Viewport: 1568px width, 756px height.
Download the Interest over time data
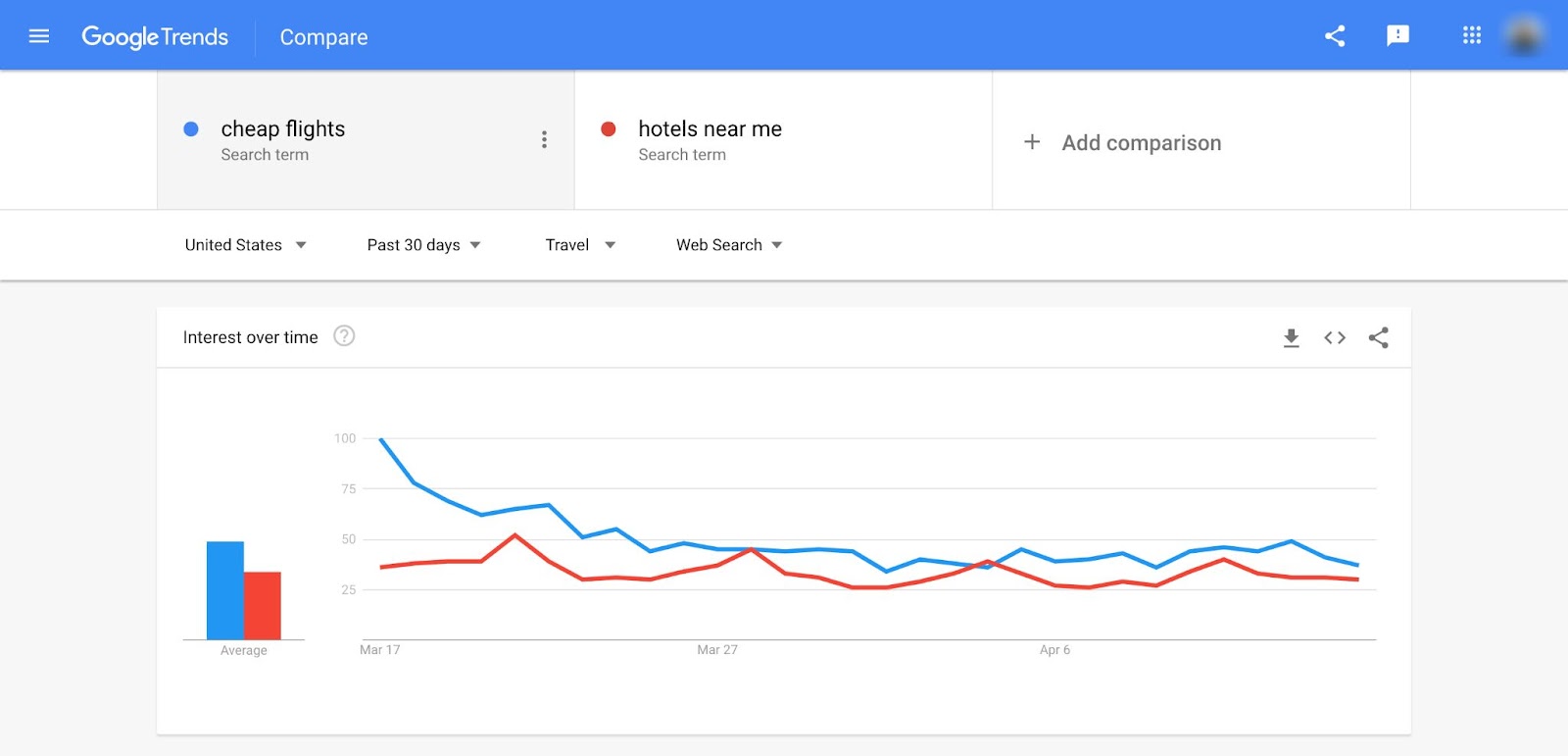1292,338
